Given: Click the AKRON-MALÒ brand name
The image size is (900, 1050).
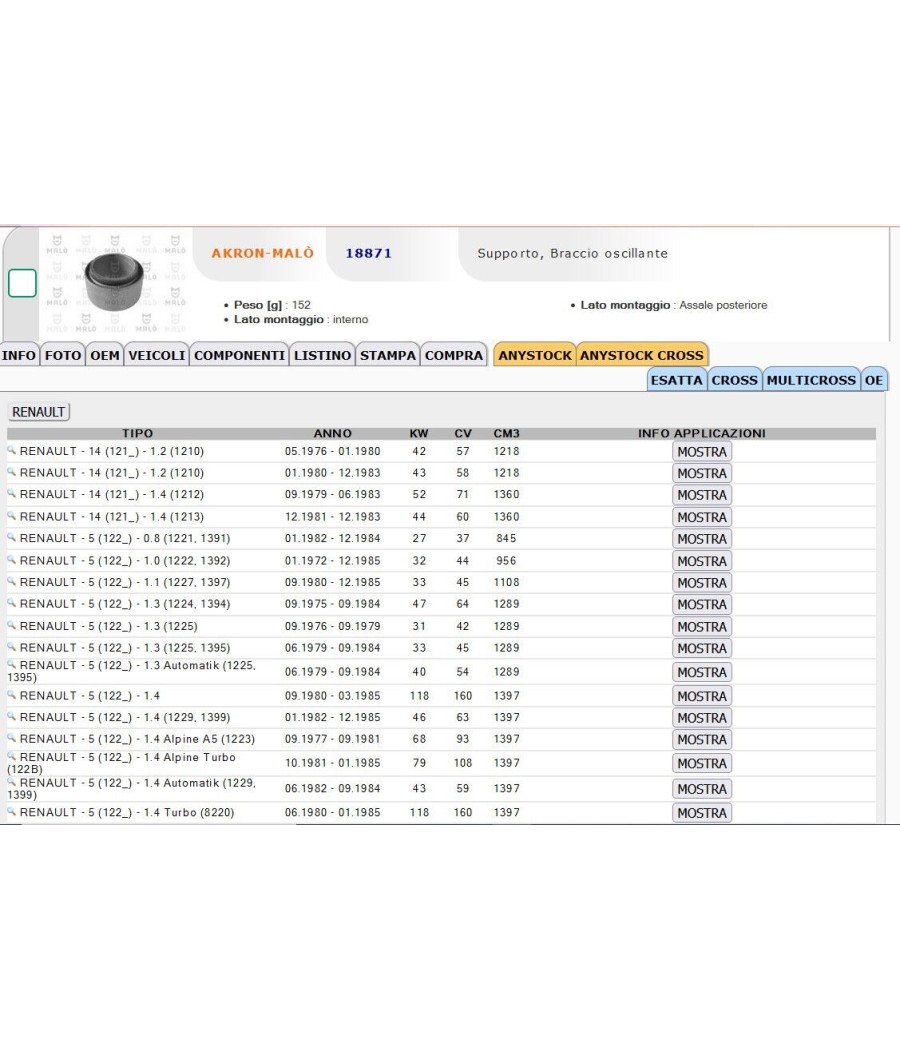Looking at the screenshot, I should coord(262,253).
